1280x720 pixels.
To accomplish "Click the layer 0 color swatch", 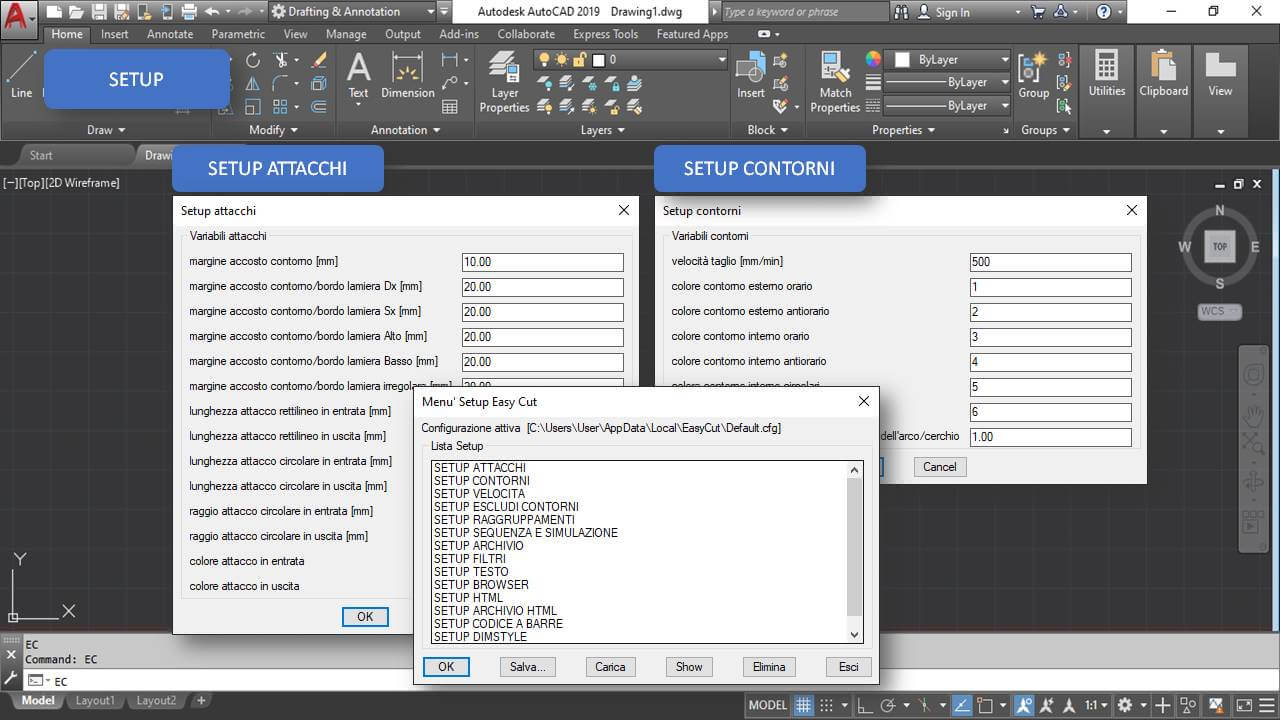I will [x=599, y=60].
